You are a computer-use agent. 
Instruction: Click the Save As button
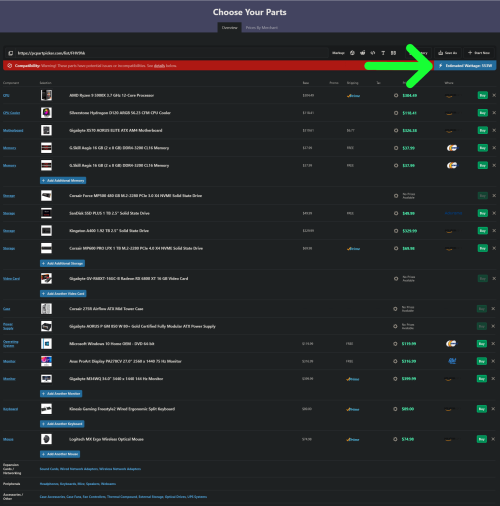click(x=448, y=53)
